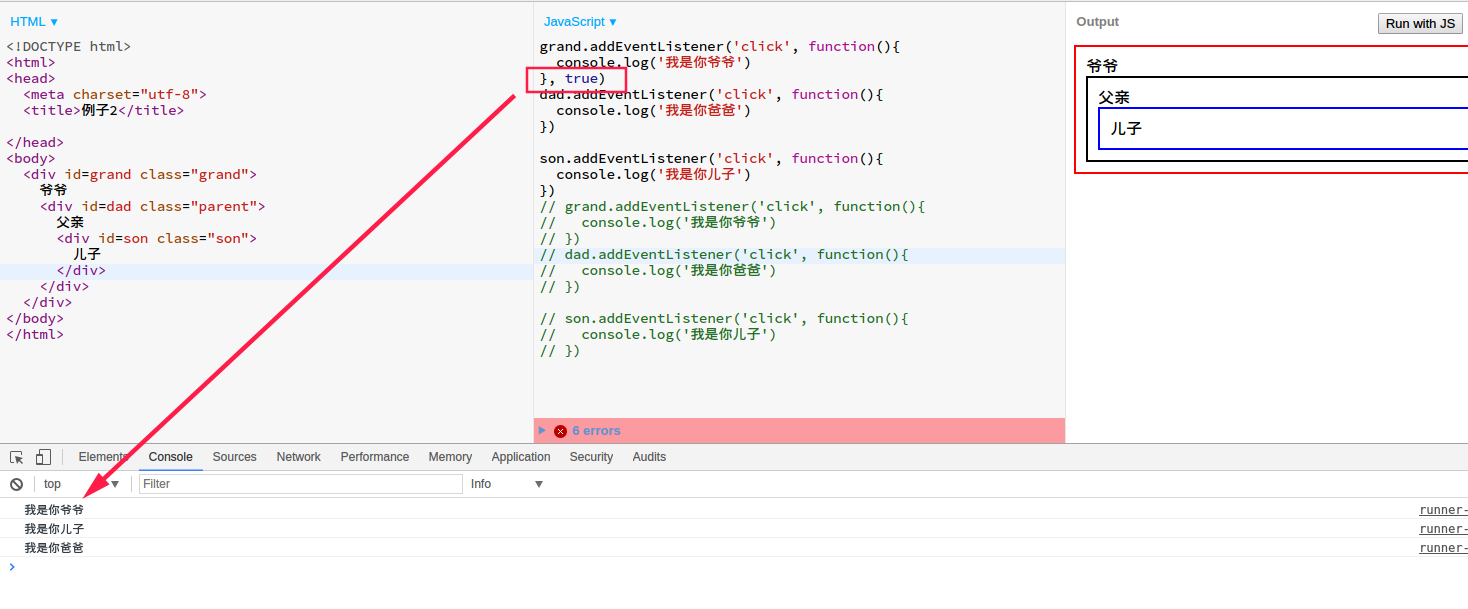Click the 我是你爷爷 console message
The height and width of the screenshot is (609, 1468).
54,510
